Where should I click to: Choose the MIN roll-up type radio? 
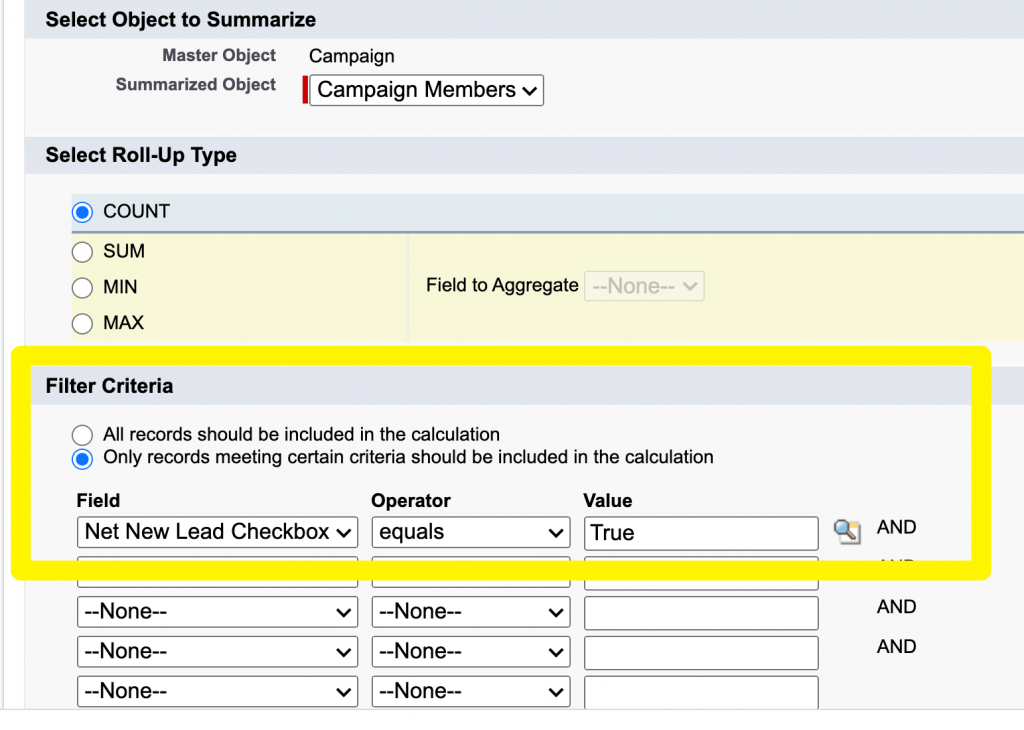(x=82, y=288)
